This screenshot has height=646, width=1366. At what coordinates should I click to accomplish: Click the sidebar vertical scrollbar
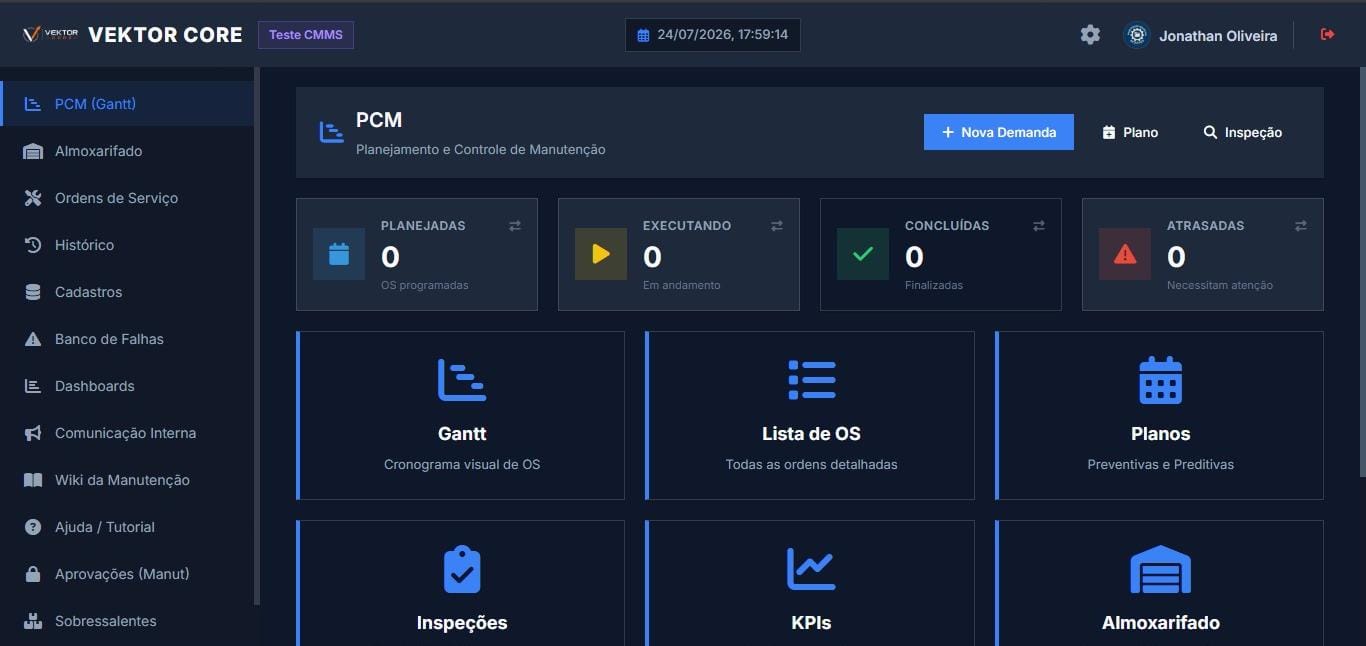[257, 335]
